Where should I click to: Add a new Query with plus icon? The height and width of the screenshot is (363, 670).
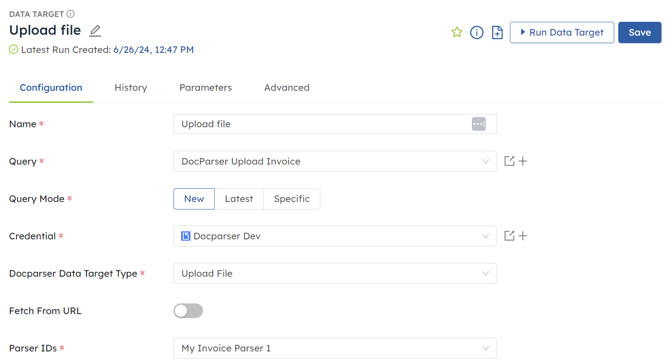[x=523, y=161]
